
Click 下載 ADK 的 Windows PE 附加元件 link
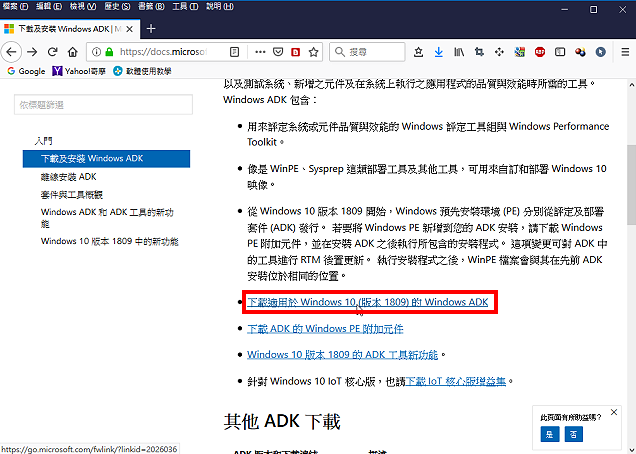(325, 329)
